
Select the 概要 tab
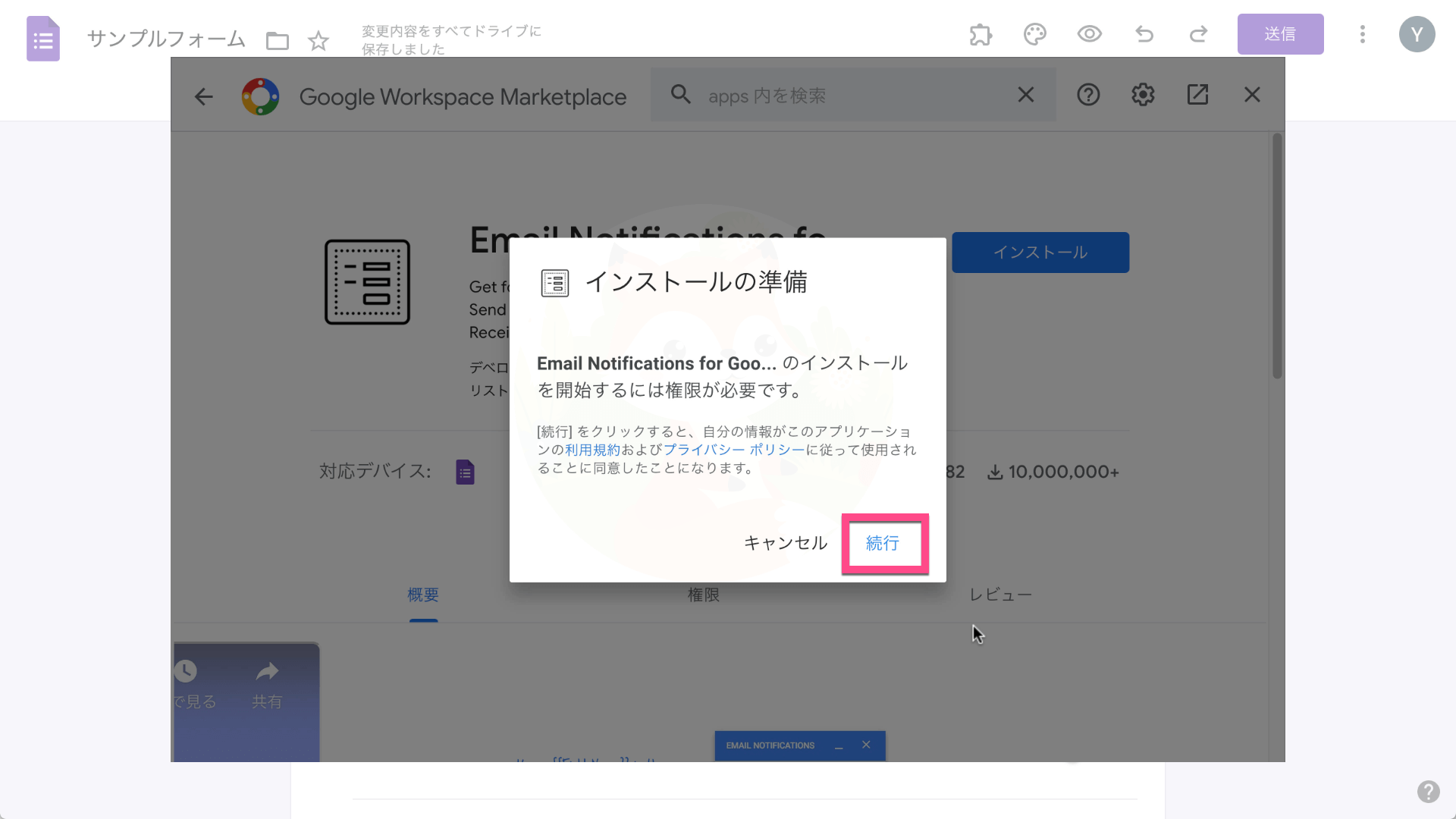(x=423, y=595)
